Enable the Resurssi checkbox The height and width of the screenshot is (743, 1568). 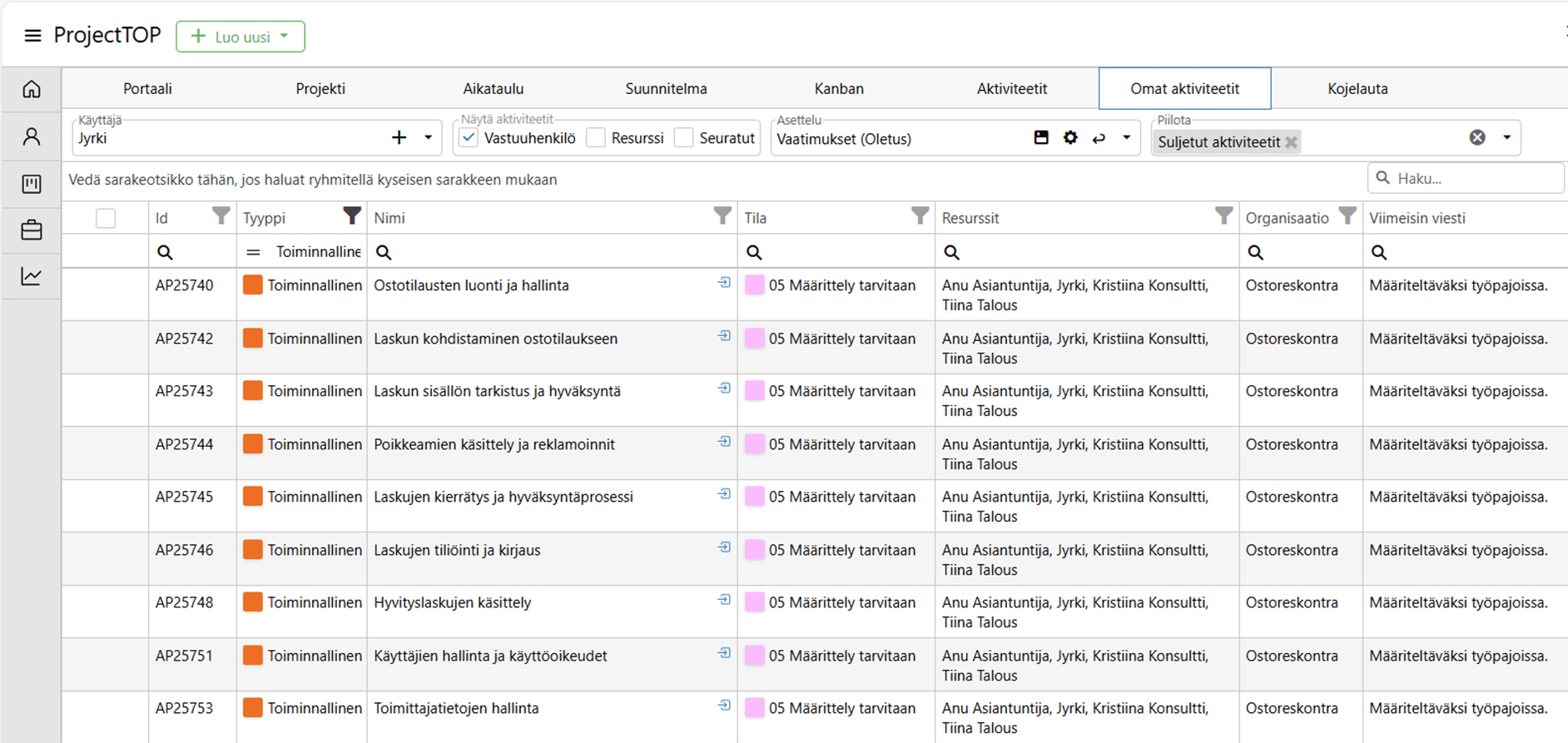point(597,138)
